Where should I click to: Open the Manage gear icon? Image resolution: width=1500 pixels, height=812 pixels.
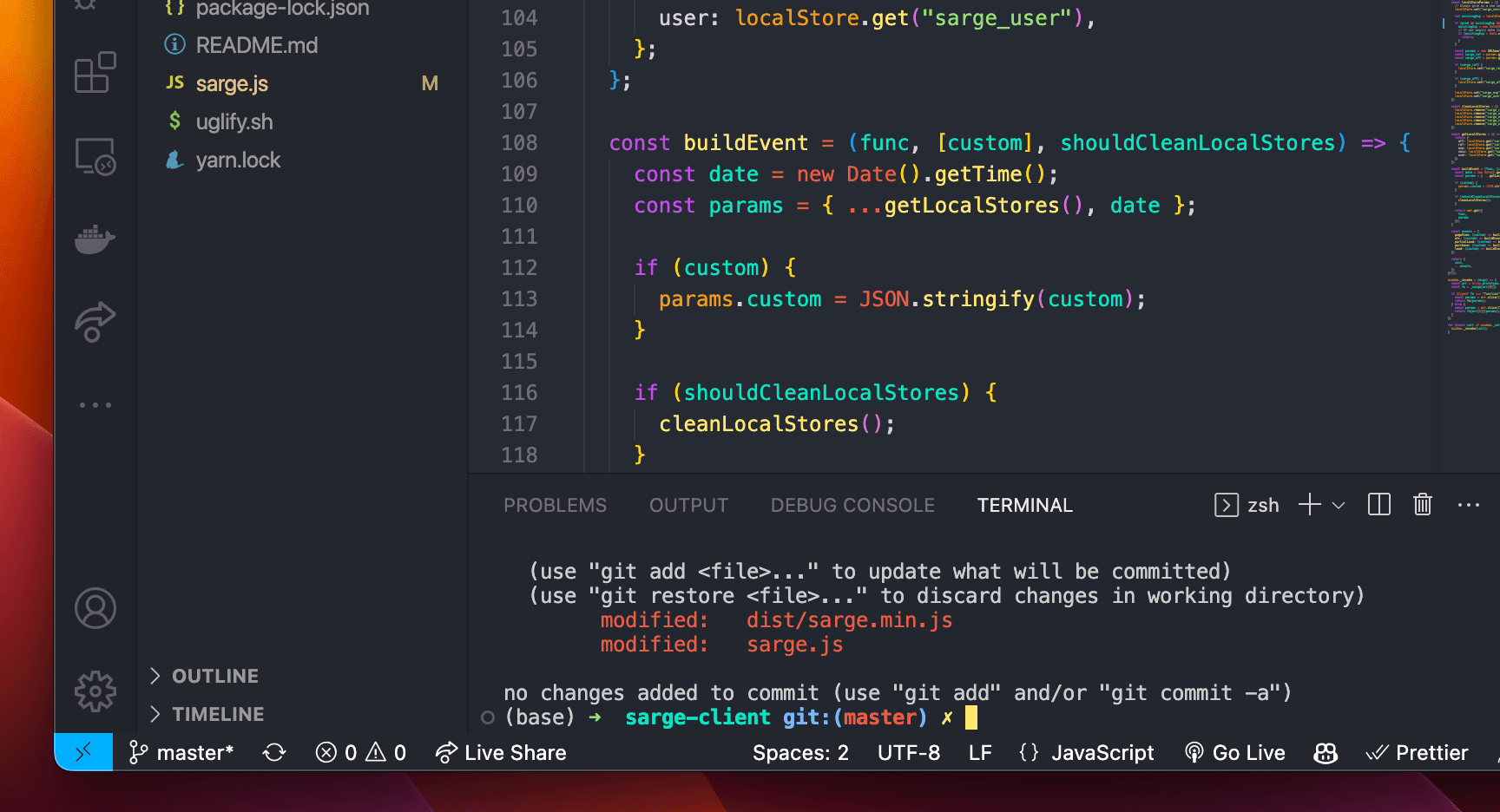pyautogui.click(x=95, y=691)
